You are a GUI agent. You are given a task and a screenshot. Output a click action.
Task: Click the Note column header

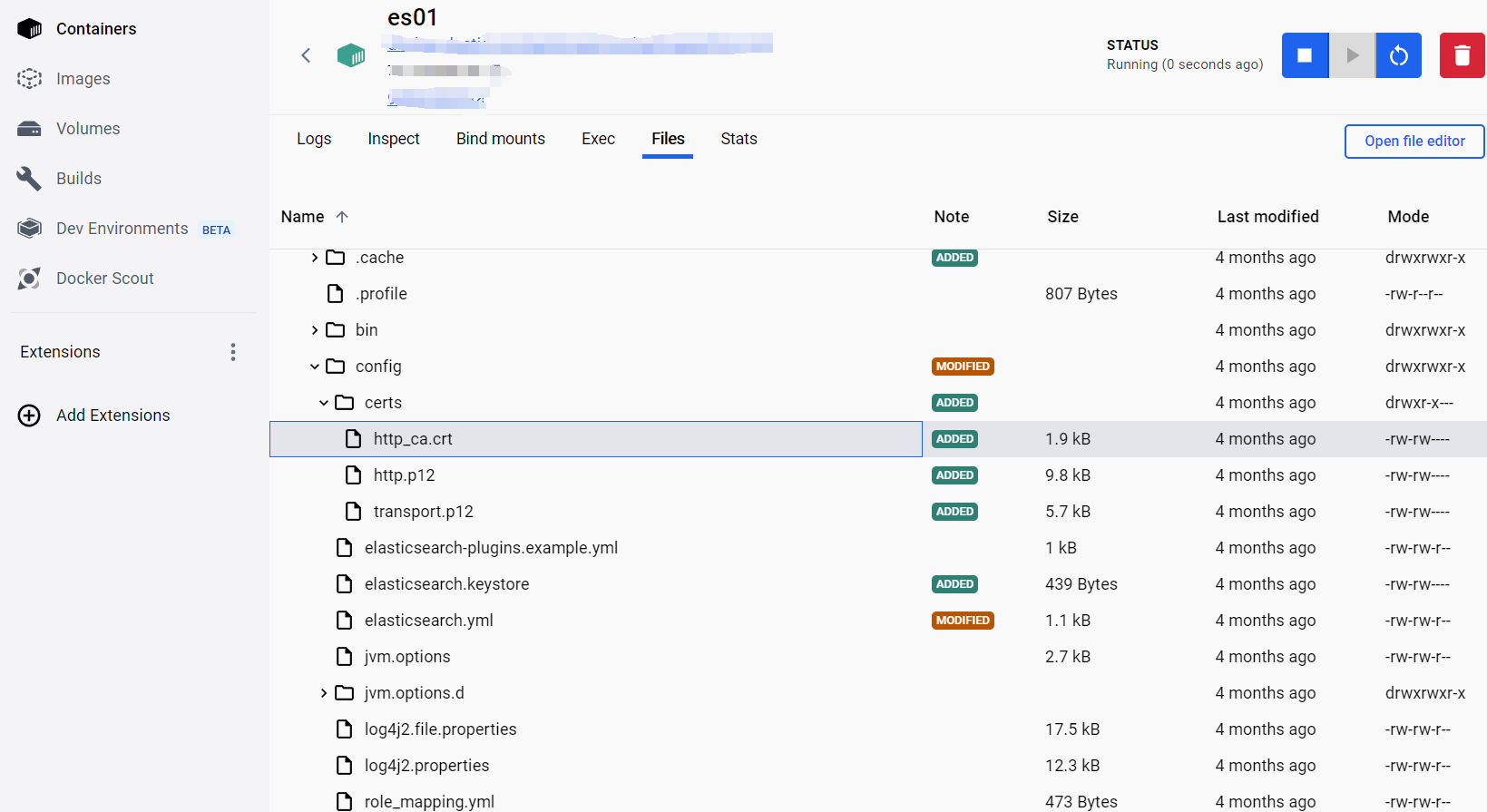tap(952, 217)
